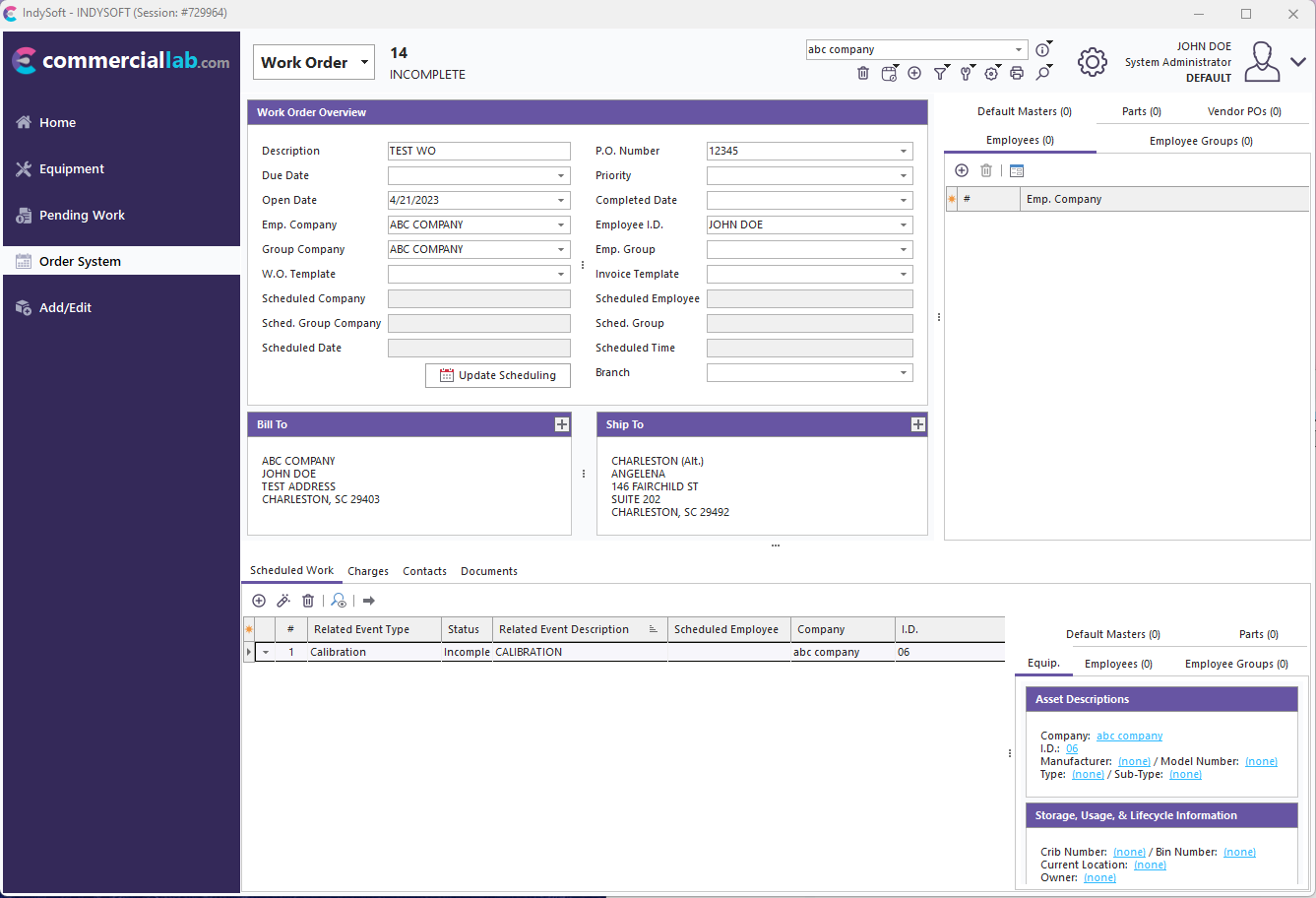Viewport: 1316px width, 898px height.
Task: Add a new employee with the plus icon
Action: coord(962,170)
